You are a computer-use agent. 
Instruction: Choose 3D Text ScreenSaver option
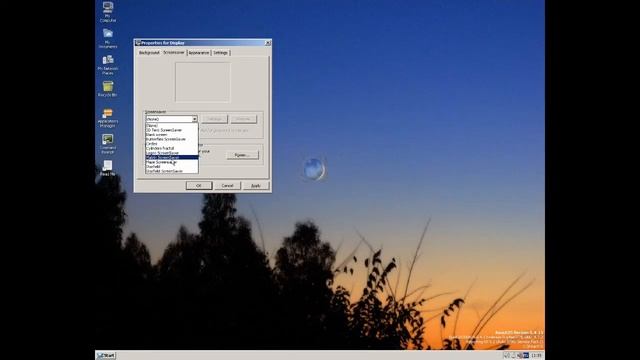pos(172,130)
